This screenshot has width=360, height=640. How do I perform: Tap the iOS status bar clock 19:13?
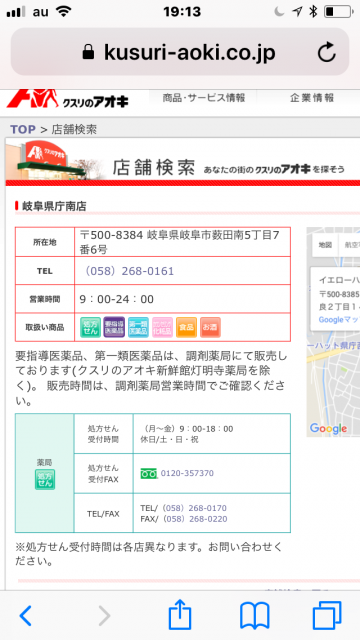coord(182,12)
